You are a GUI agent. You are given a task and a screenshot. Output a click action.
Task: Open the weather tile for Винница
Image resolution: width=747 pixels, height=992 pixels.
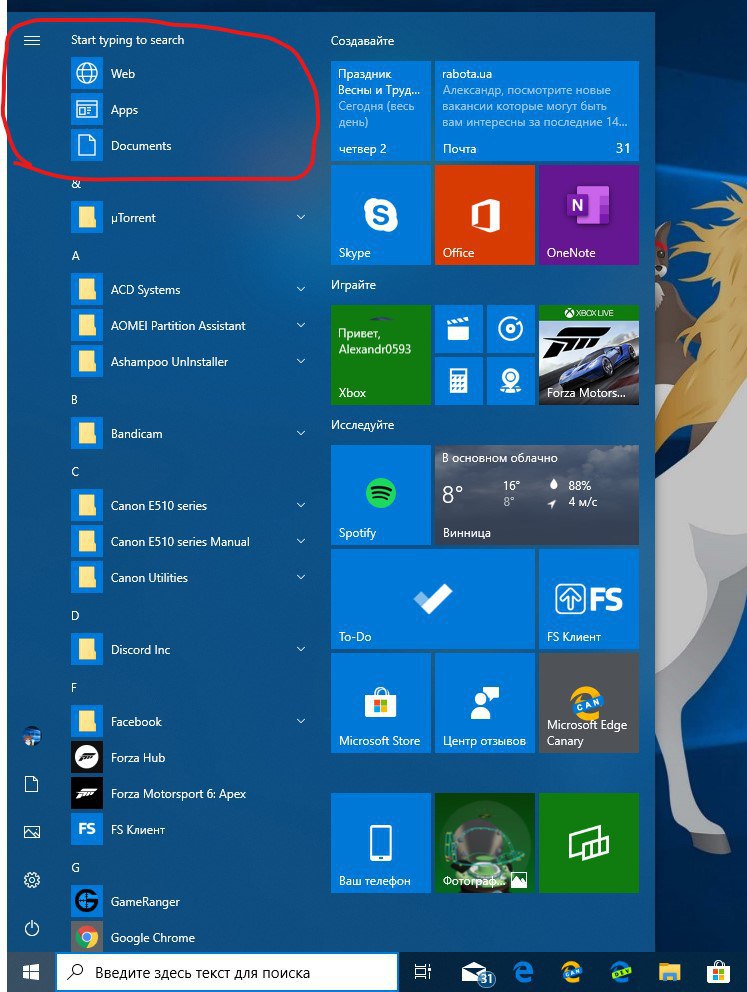point(537,495)
